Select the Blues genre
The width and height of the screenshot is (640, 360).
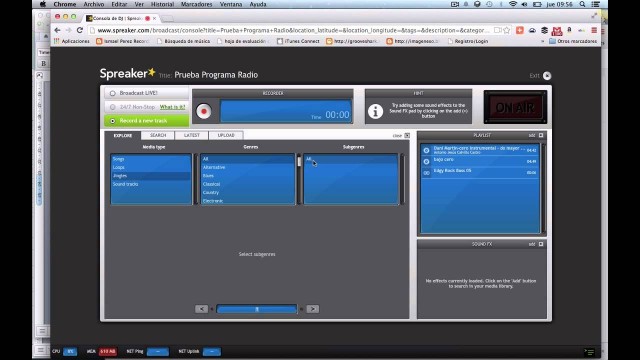tap(247, 176)
